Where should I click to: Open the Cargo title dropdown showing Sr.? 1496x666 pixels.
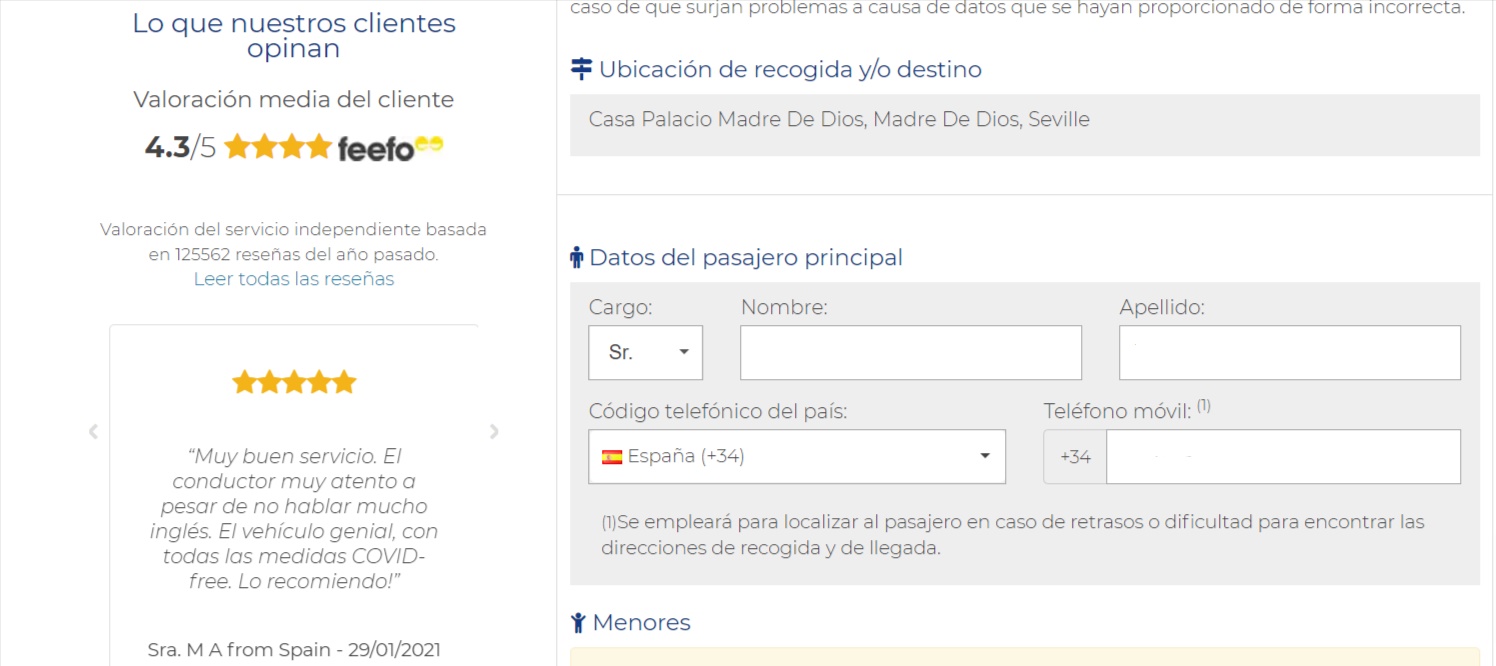pyautogui.click(x=645, y=353)
